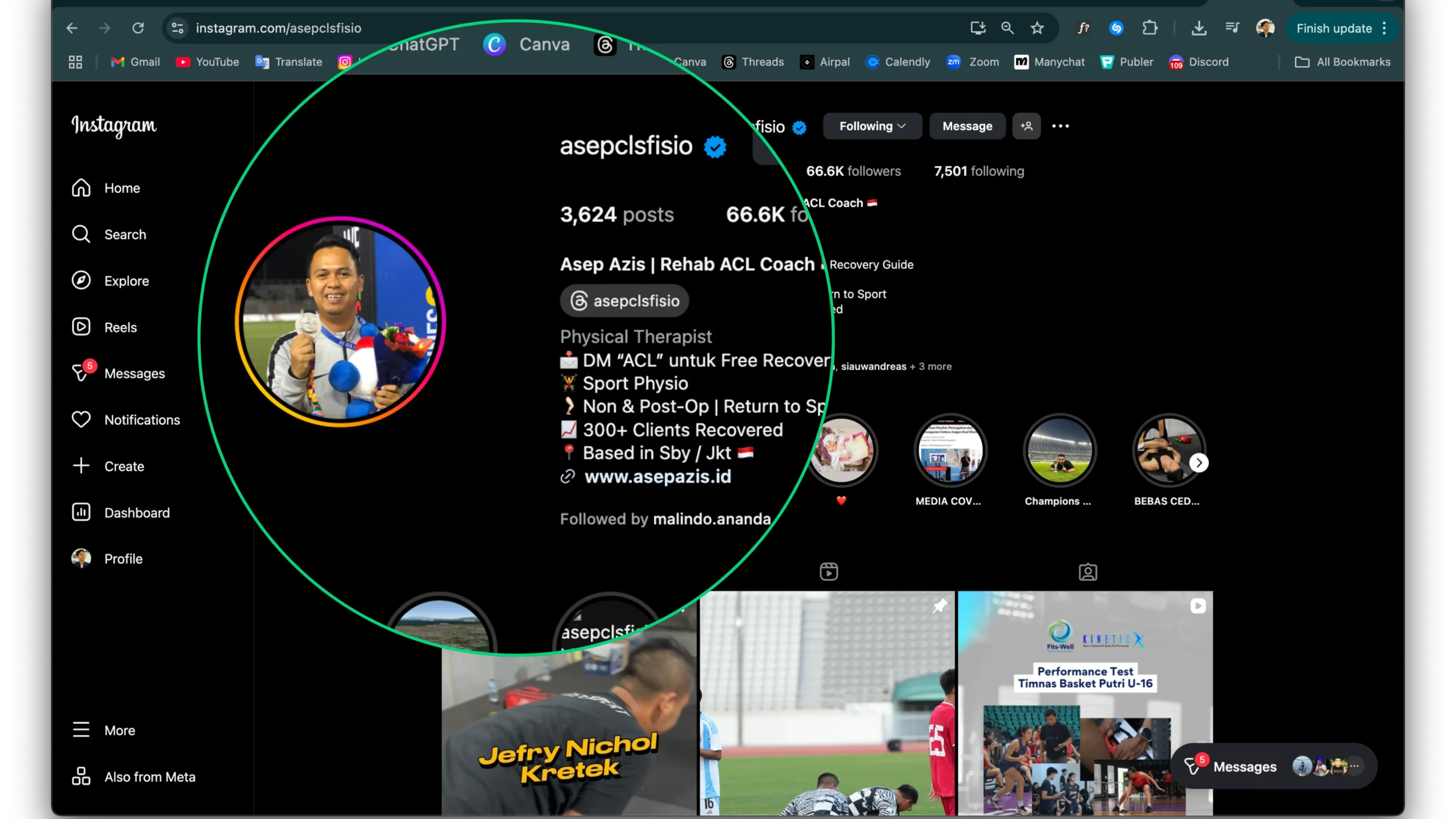Open the Chrome three-dot menu
The height and width of the screenshot is (819, 1456).
point(1385,28)
